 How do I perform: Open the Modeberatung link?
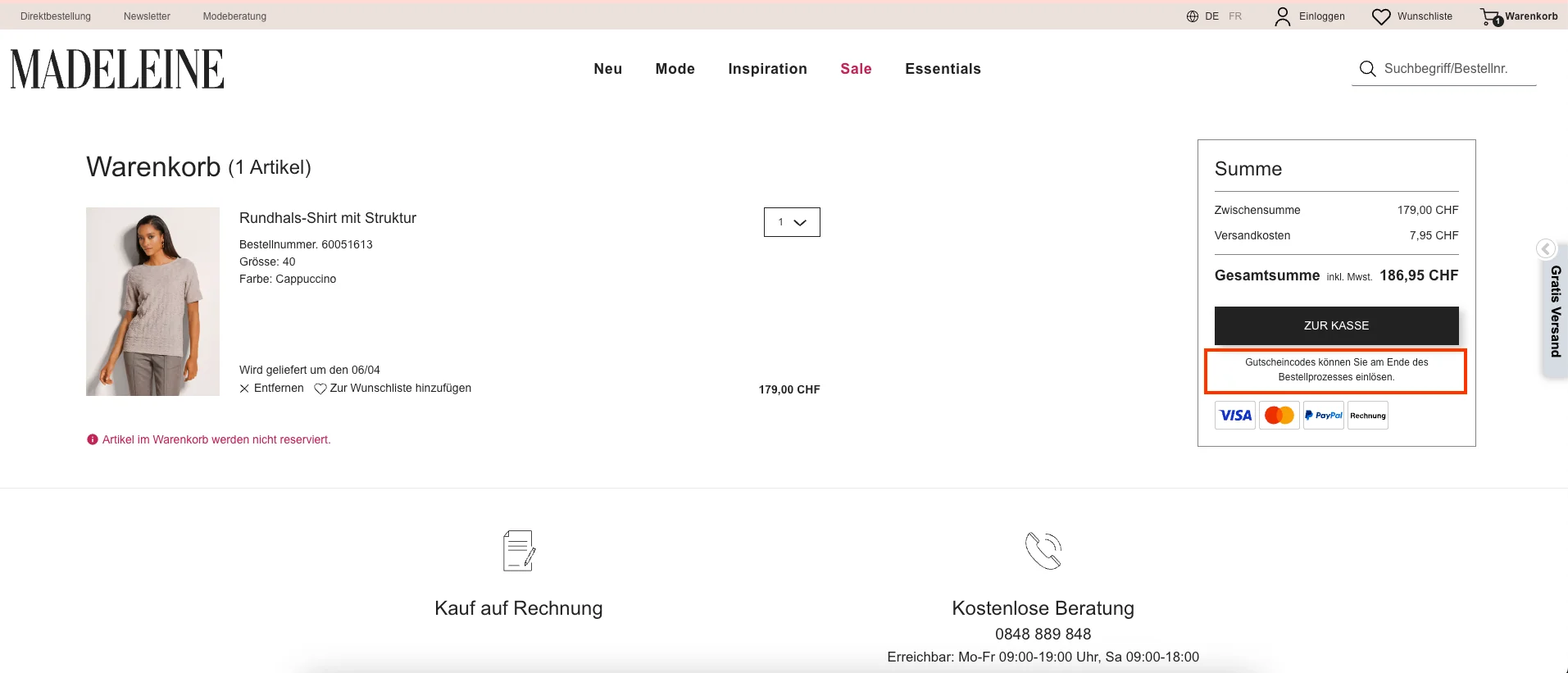[x=235, y=16]
